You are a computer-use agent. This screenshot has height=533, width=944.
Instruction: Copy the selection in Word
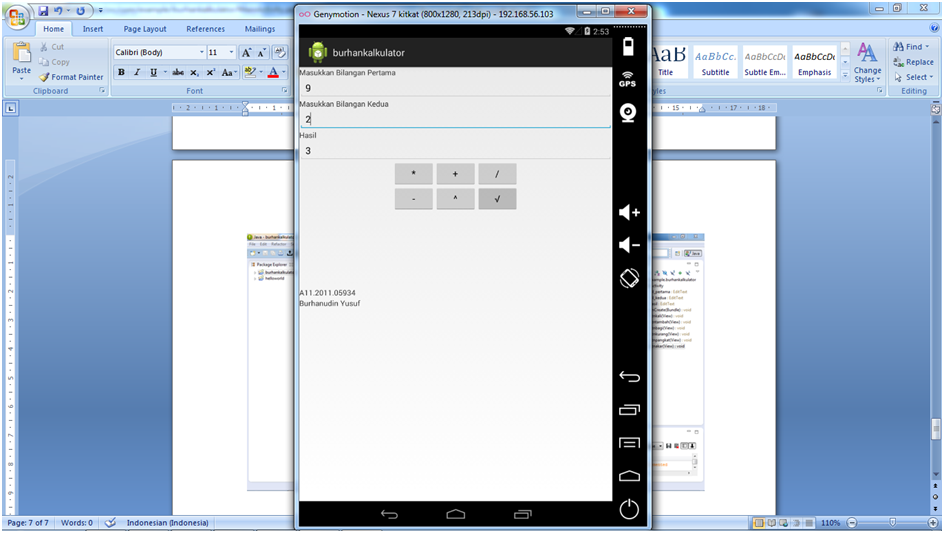54,61
